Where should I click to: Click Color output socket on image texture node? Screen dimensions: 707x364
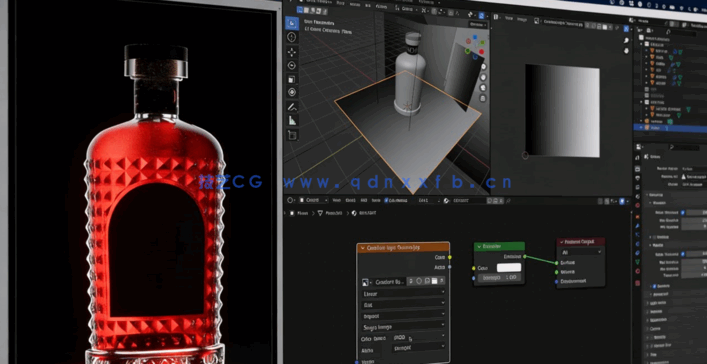point(450,257)
